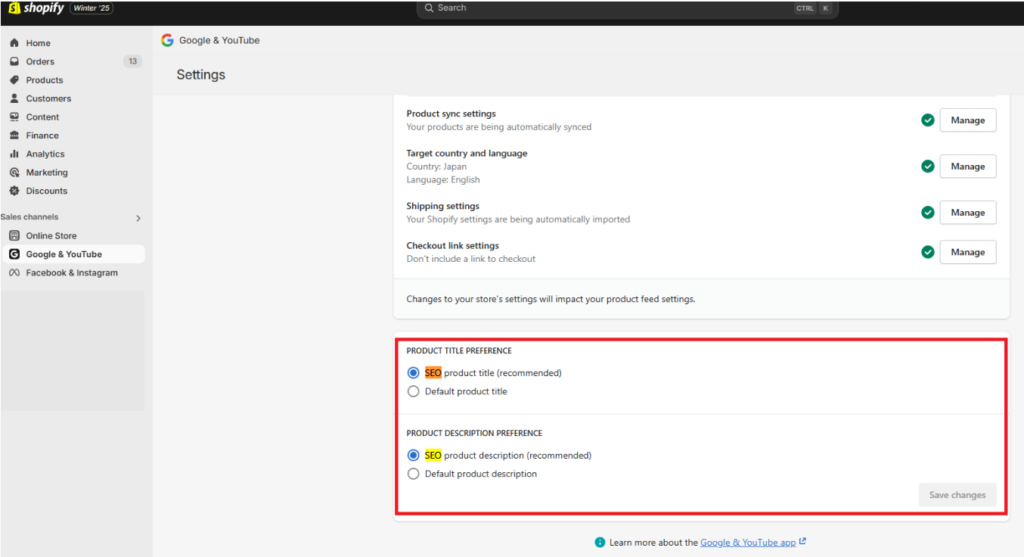Screen dimensions: 1024x557
Task: Click green check for Target country and language
Action: [x=927, y=167]
